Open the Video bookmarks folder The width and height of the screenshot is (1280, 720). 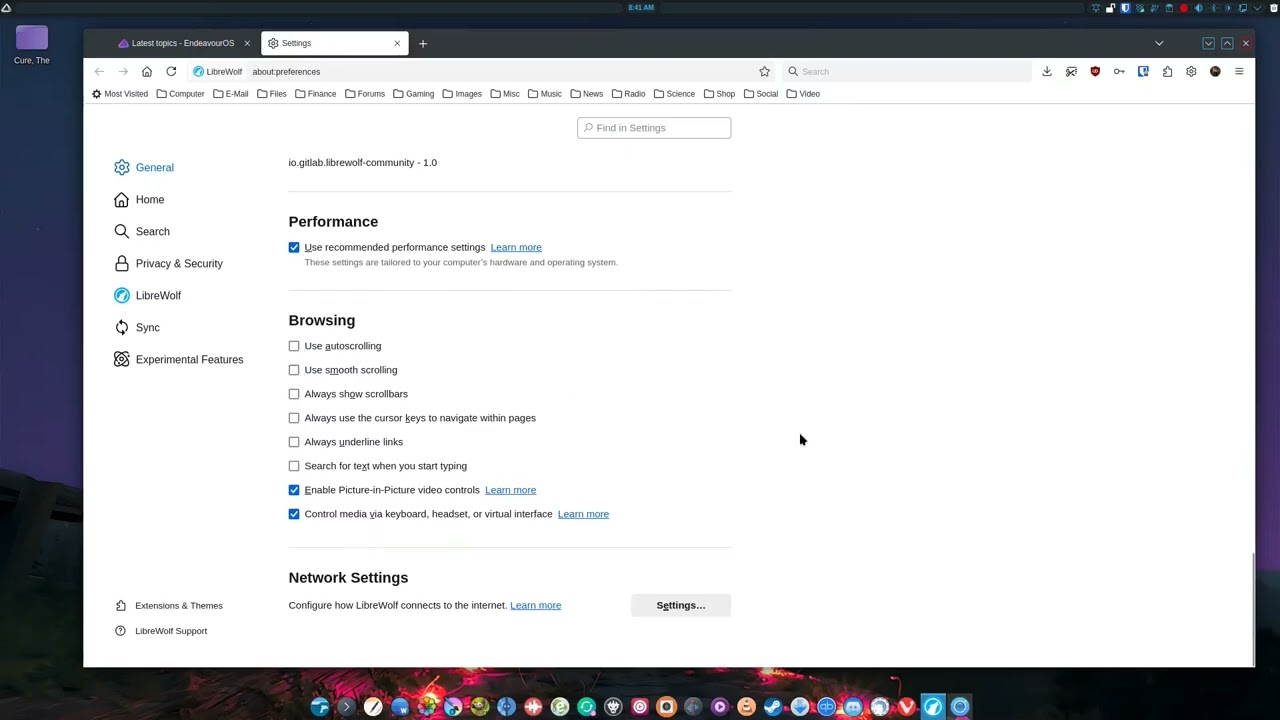pos(803,94)
